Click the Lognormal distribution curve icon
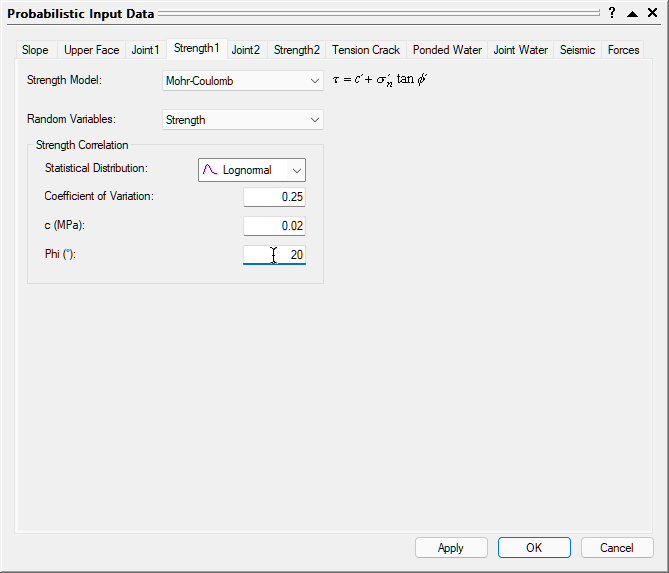The image size is (669, 573). 210,170
